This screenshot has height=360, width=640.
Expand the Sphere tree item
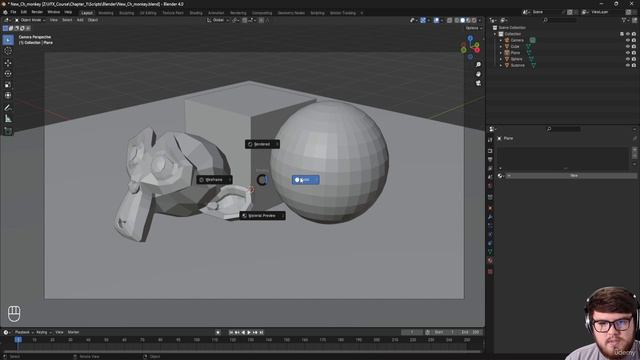pyautogui.click(x=501, y=59)
